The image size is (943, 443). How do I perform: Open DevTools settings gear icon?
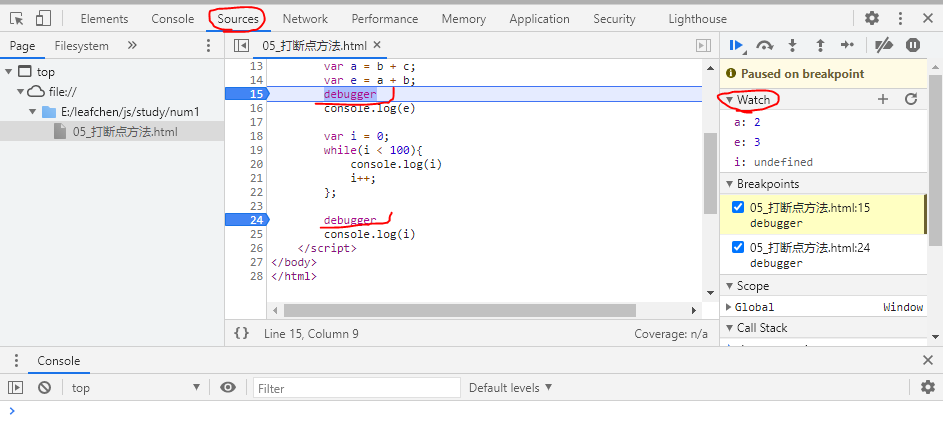(x=871, y=19)
